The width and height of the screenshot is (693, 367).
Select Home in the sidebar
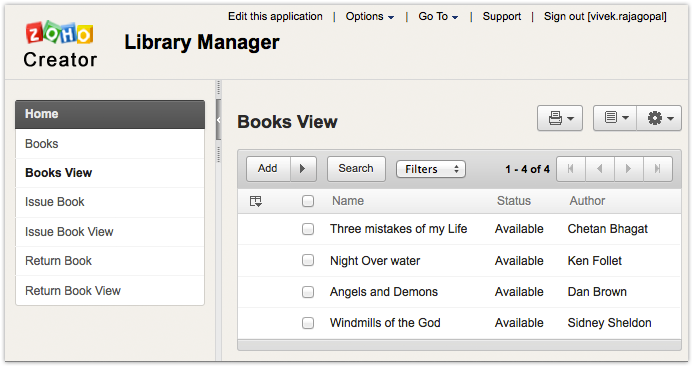pyautogui.click(x=110, y=114)
